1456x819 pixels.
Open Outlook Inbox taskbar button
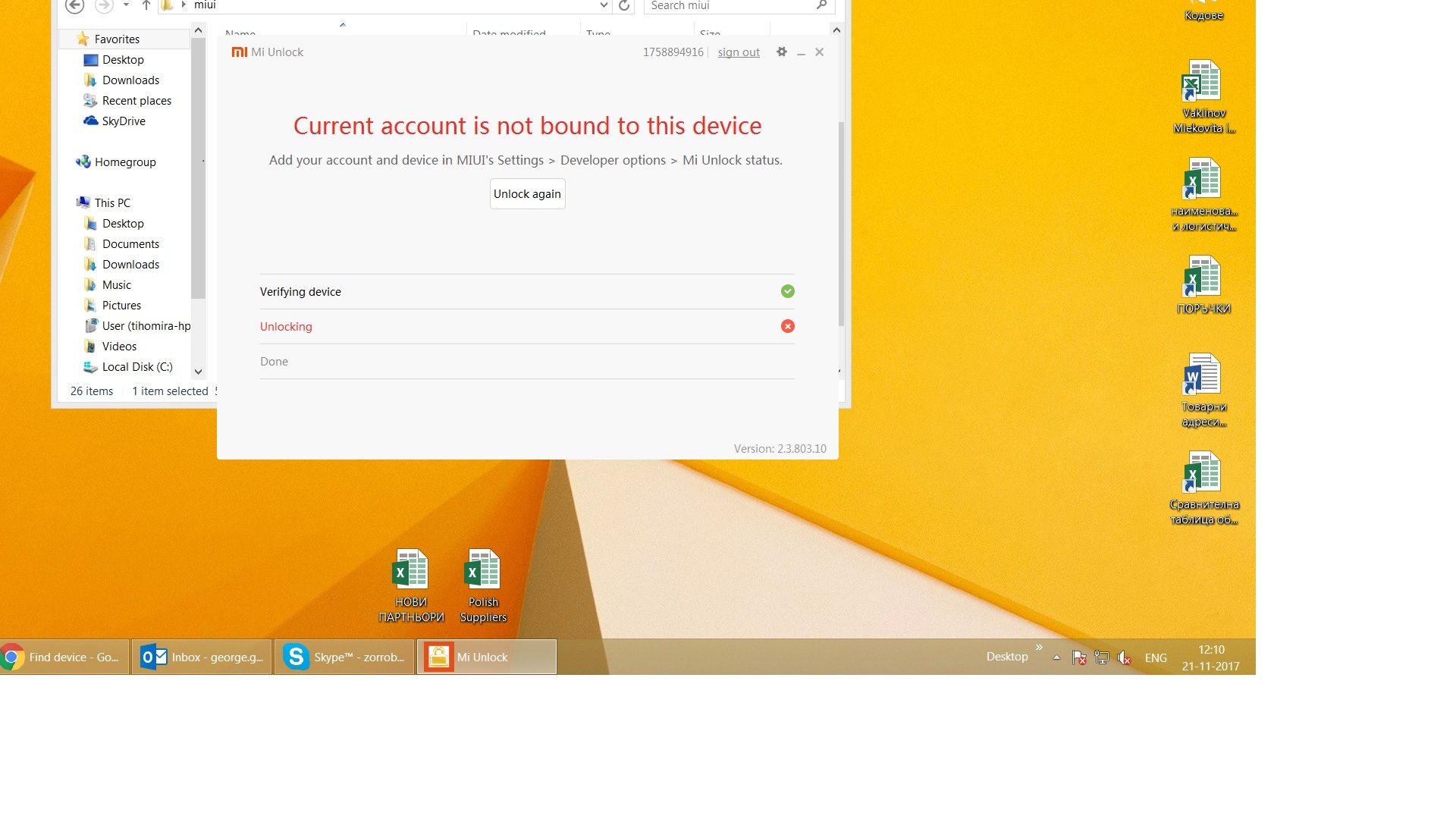pos(202,657)
